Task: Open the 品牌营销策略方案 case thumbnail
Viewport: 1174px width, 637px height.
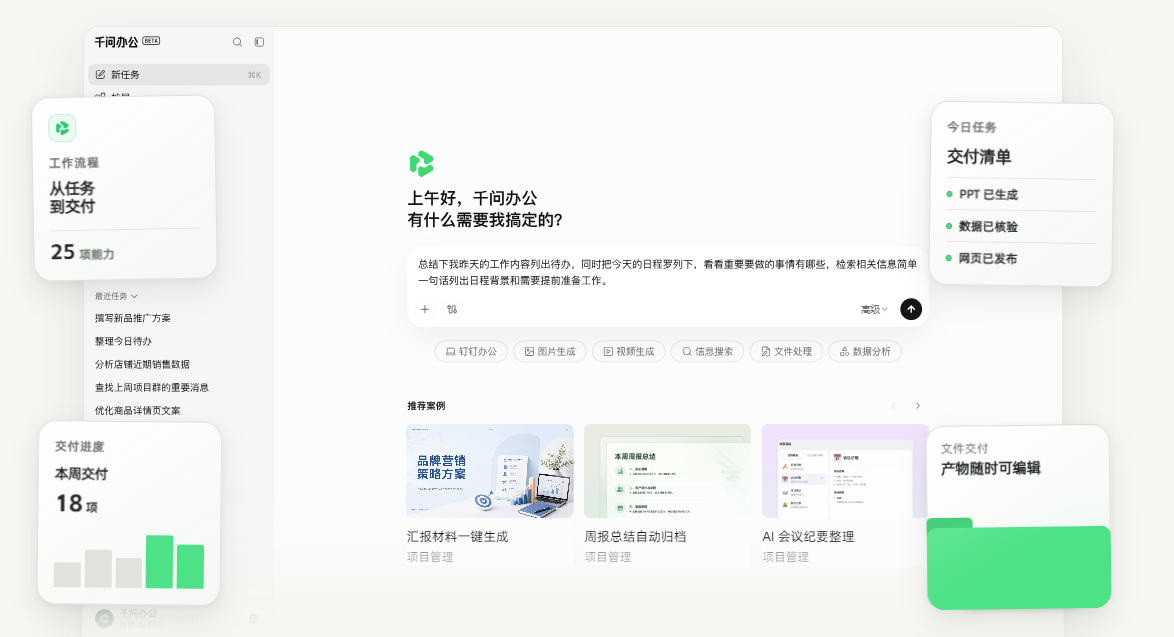Action: [490, 471]
